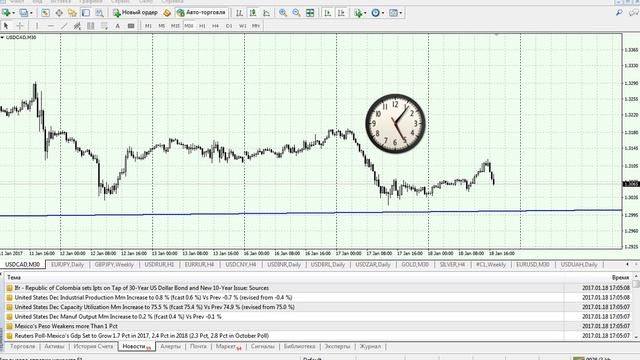The image size is (640, 360).
Task: Open news 'Mexico's Peso Weakens more Than 1 Pct'
Action: tap(66, 326)
